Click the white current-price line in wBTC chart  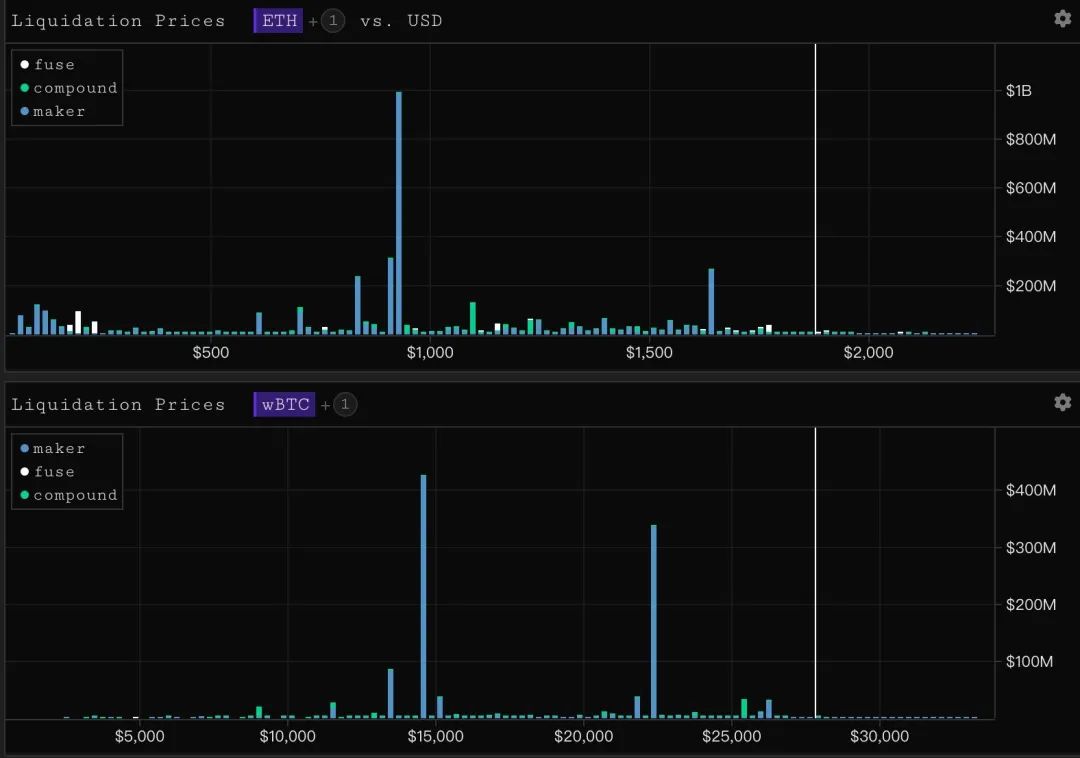[x=816, y=573]
